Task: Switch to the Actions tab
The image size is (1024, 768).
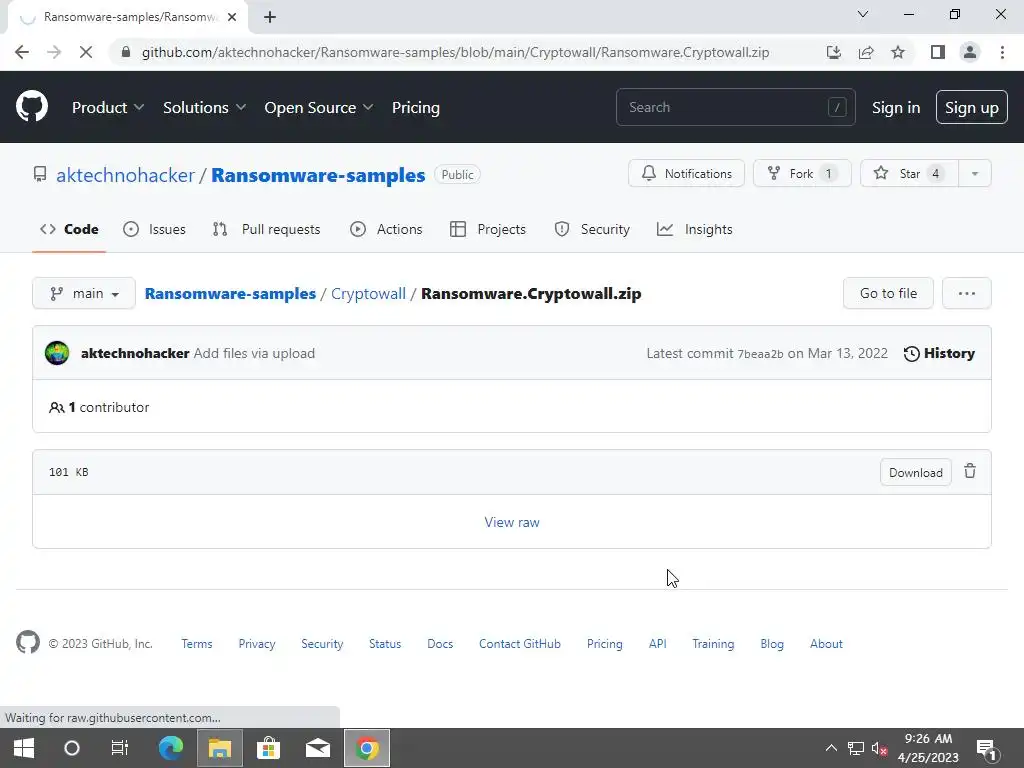Action: pyautogui.click(x=387, y=229)
